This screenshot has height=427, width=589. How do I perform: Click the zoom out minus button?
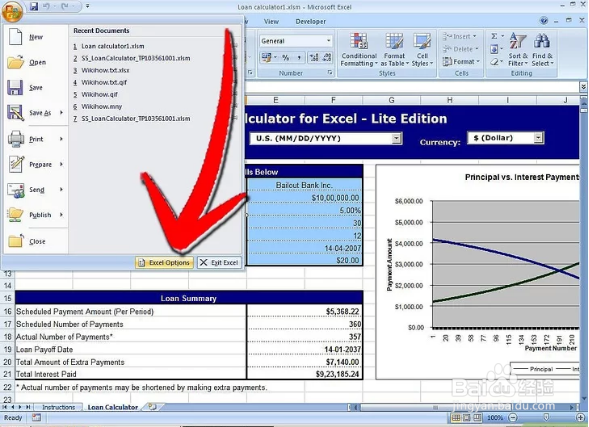coord(513,417)
